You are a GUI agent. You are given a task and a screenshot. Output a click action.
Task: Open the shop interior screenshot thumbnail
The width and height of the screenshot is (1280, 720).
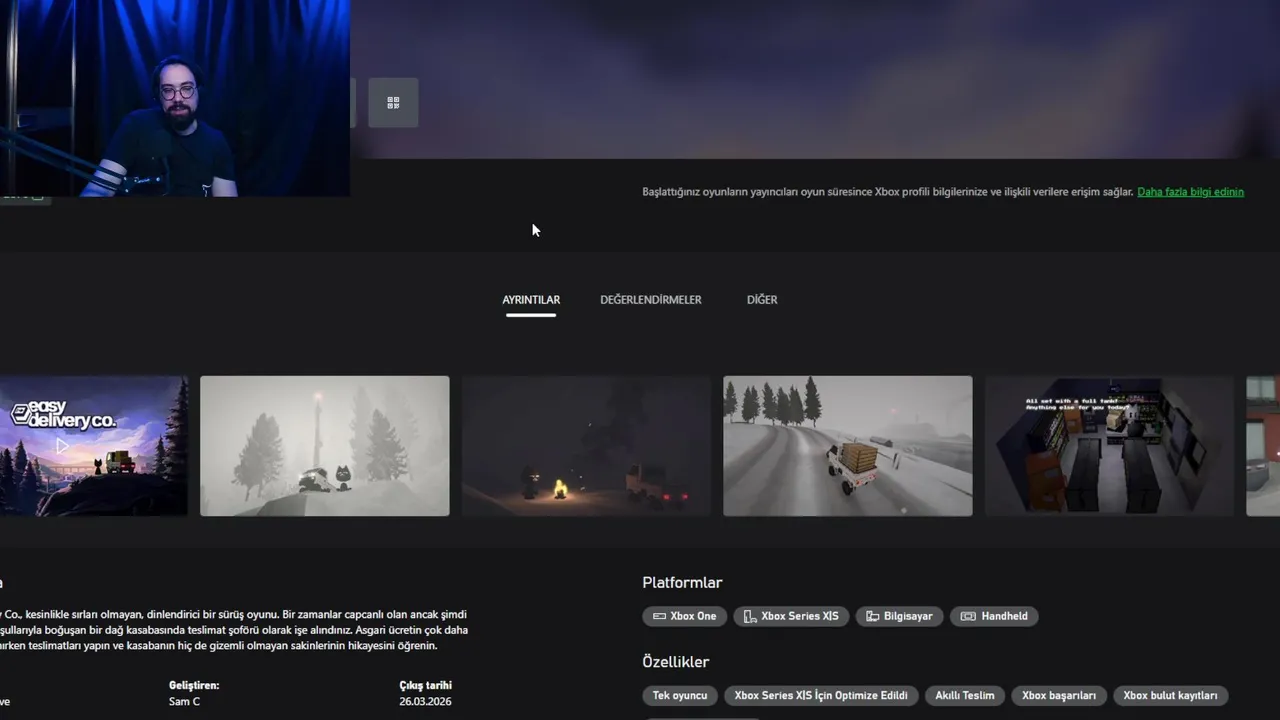pyautogui.click(x=1109, y=446)
